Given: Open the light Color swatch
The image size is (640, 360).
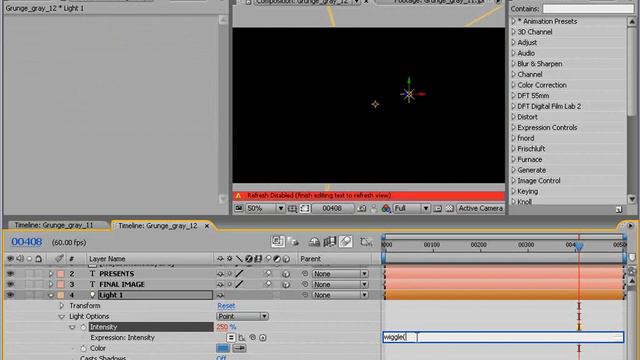Looking at the screenshot, I should click(x=223, y=348).
